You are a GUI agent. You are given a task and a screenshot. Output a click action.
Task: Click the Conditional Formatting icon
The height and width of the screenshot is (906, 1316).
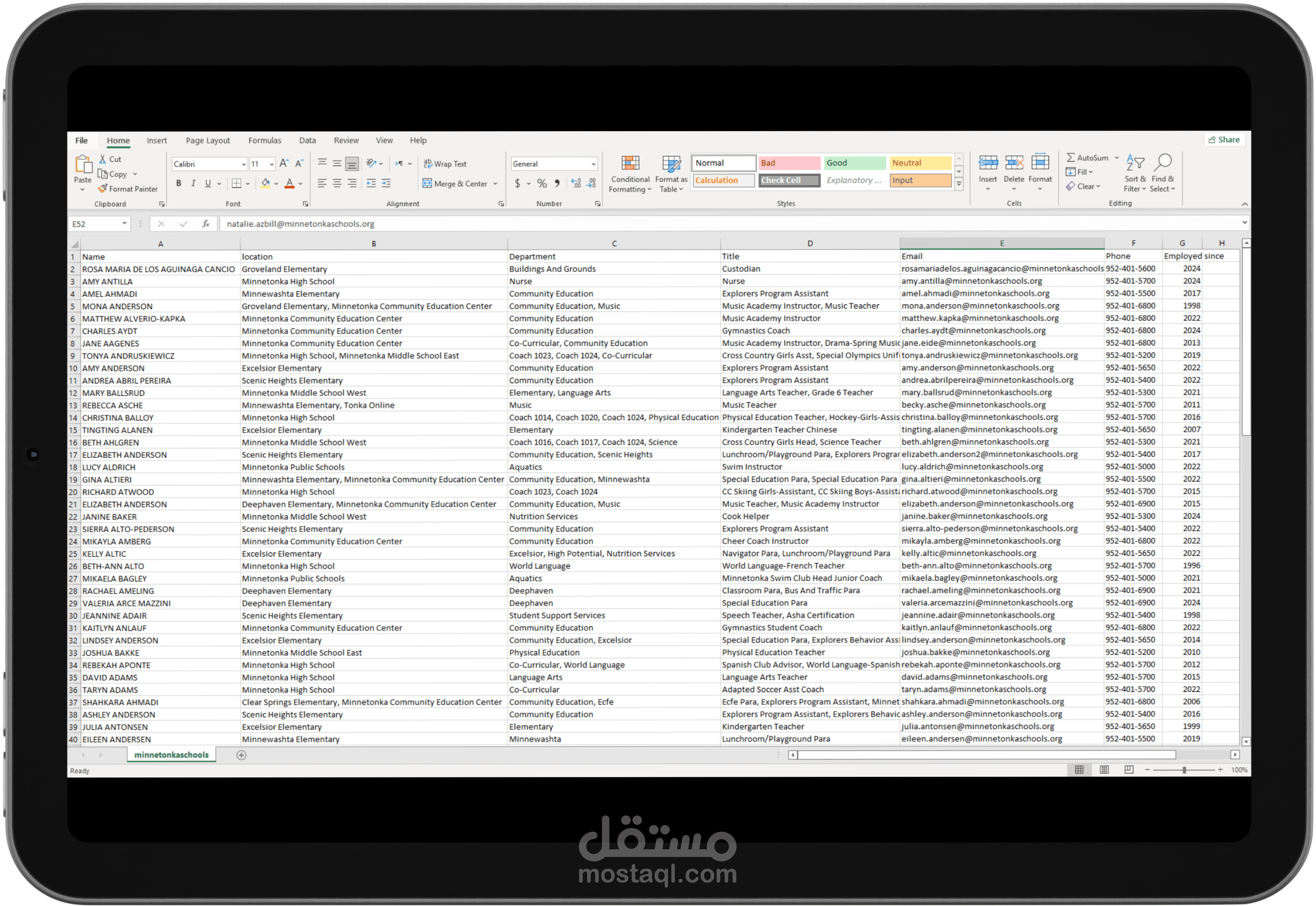[x=630, y=164]
